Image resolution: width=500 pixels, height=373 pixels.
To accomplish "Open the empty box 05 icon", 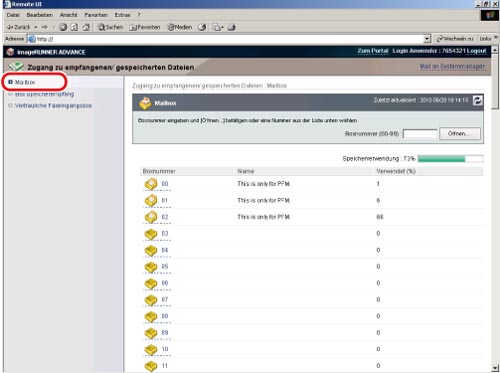I will [151, 267].
